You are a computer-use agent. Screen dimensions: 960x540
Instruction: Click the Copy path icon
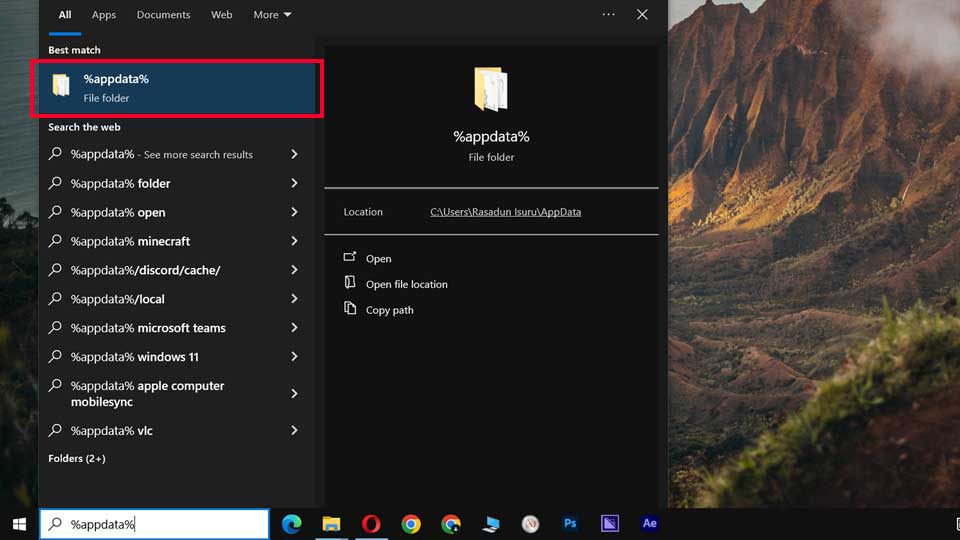click(350, 308)
